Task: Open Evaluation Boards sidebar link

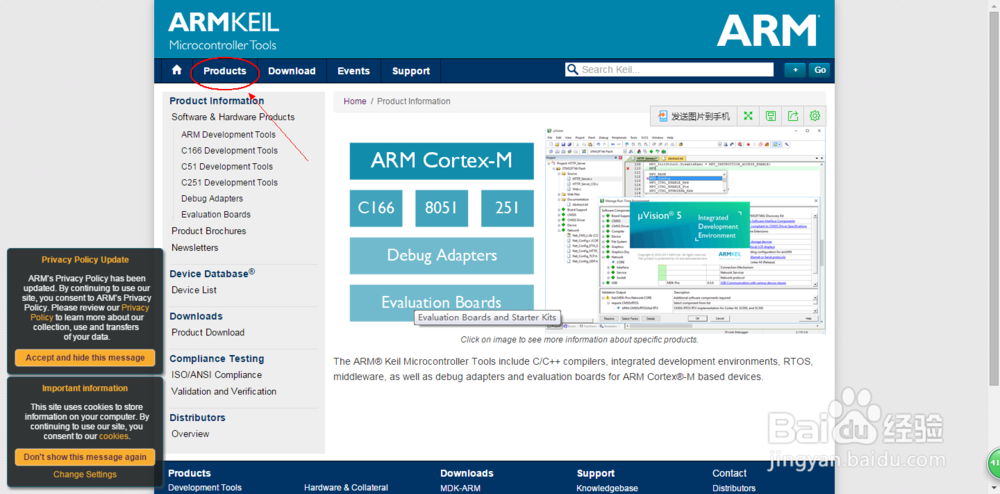Action: 216,214
